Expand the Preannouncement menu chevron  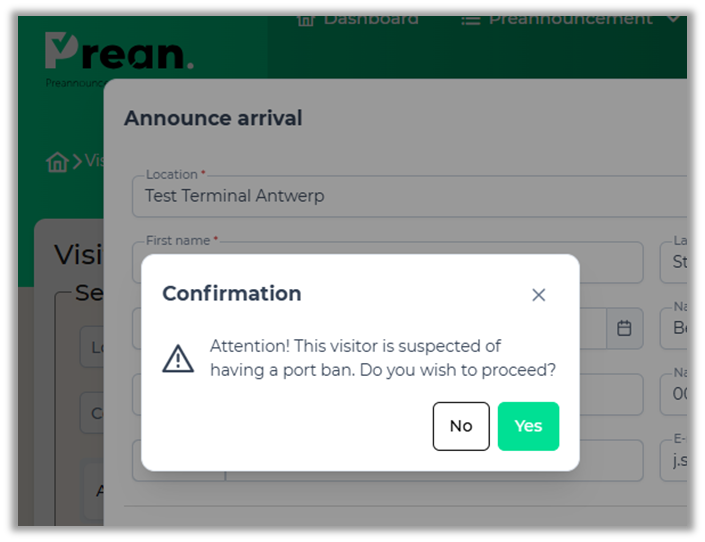(x=672, y=18)
